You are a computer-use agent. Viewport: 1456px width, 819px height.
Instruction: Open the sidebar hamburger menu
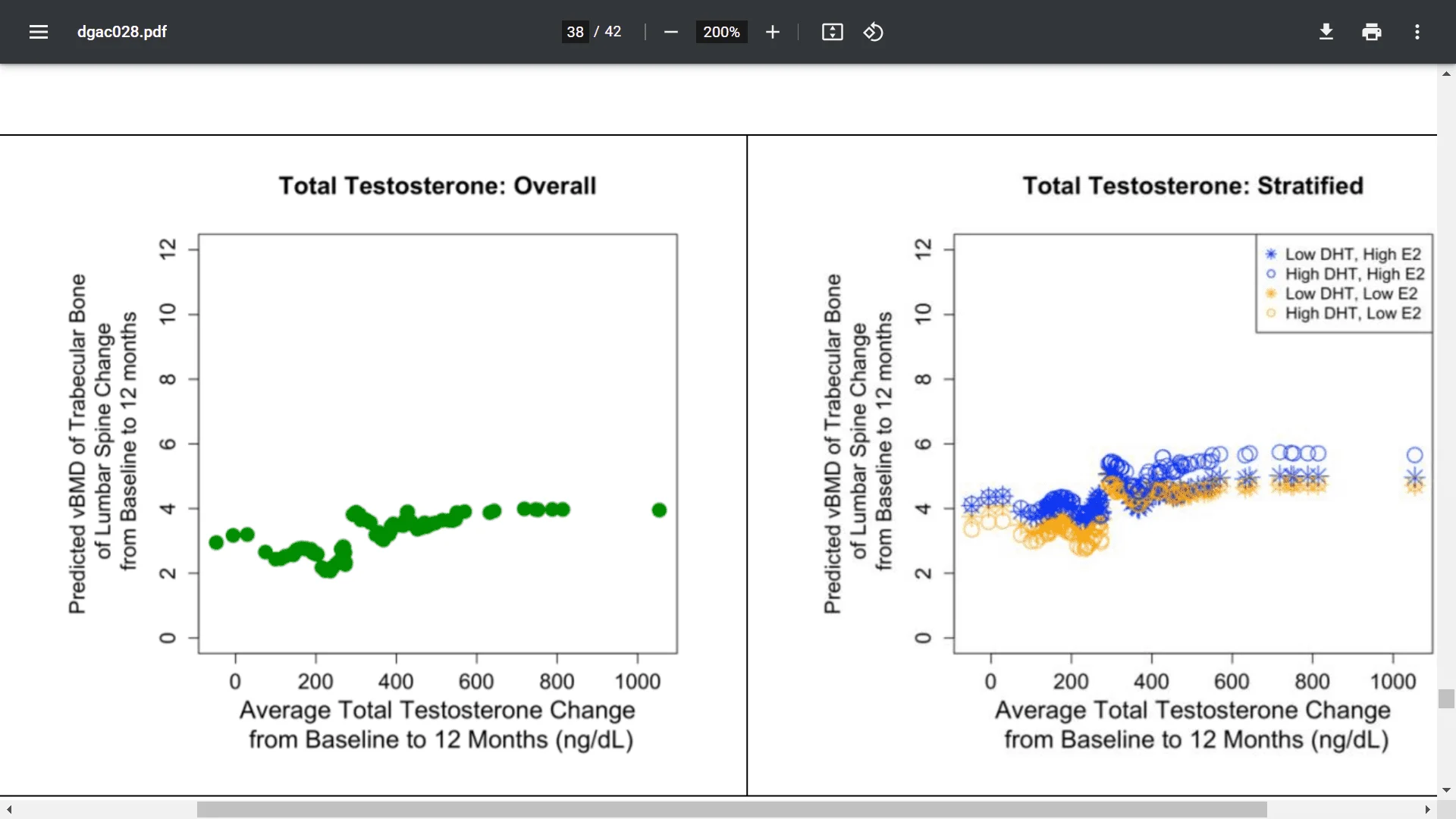click(x=39, y=32)
